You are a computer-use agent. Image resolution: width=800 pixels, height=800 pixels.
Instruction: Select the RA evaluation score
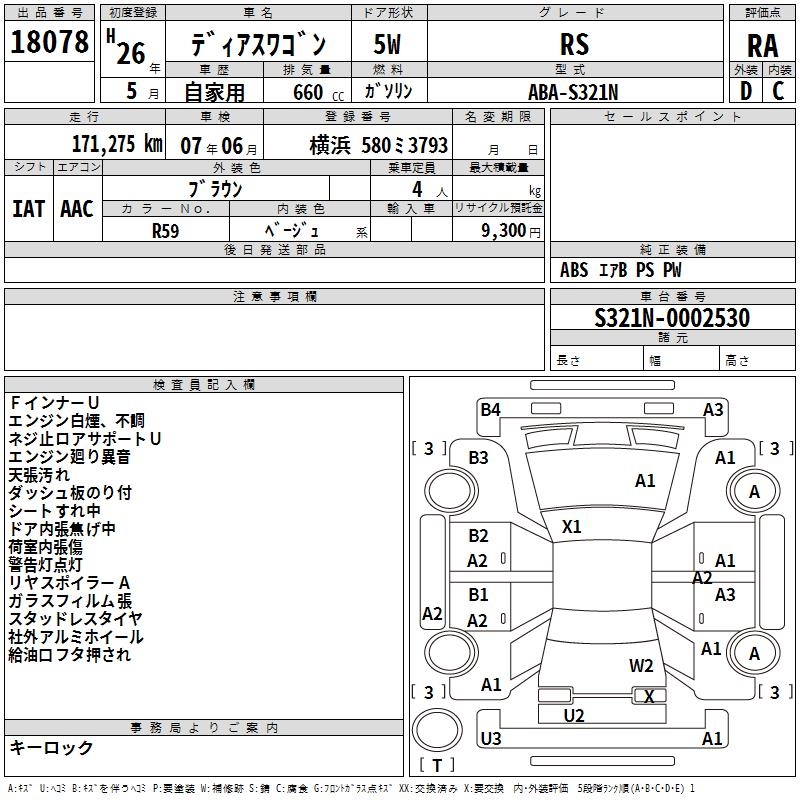[762, 46]
